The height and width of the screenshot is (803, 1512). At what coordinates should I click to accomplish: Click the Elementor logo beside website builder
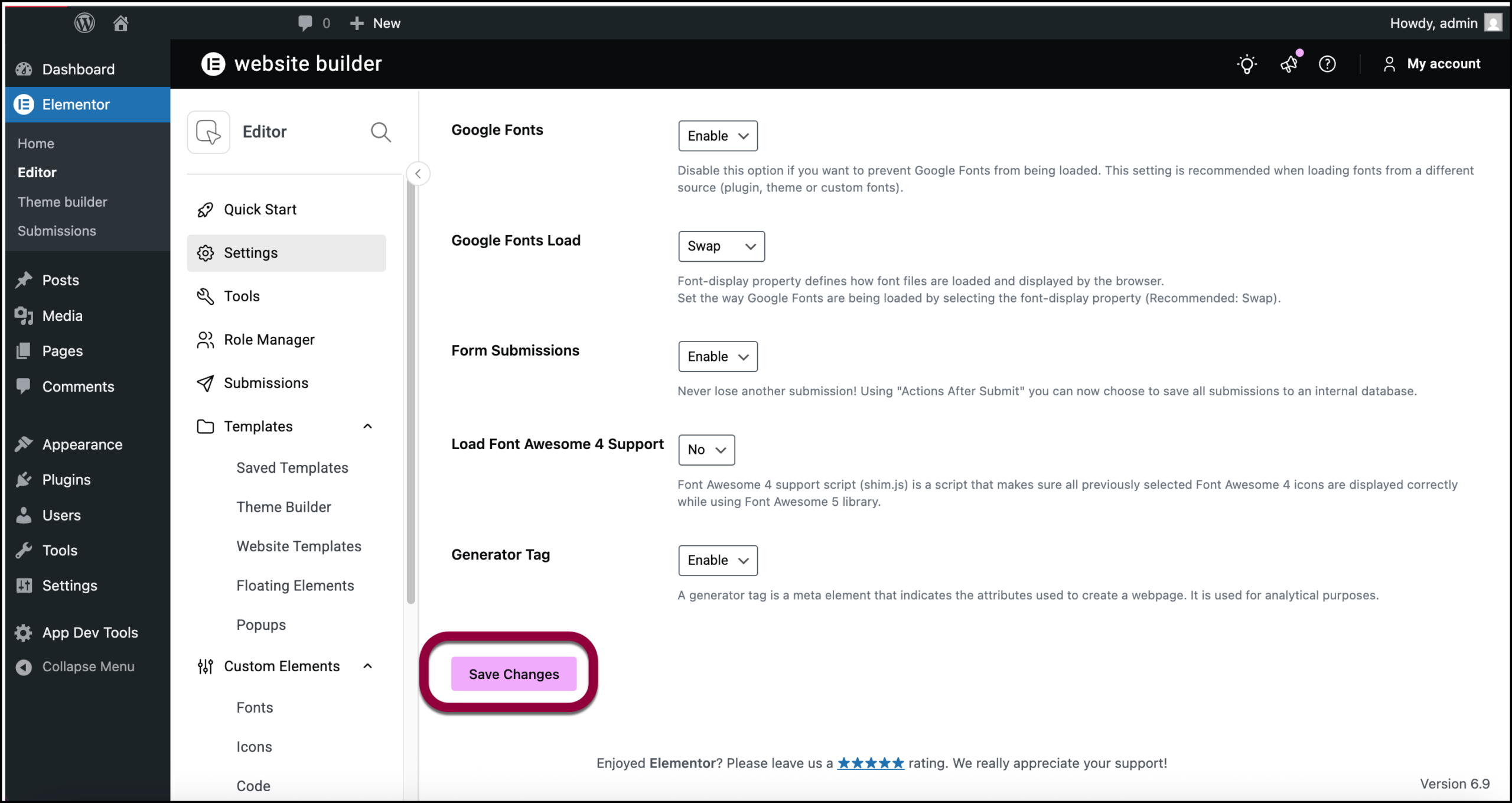coord(213,64)
